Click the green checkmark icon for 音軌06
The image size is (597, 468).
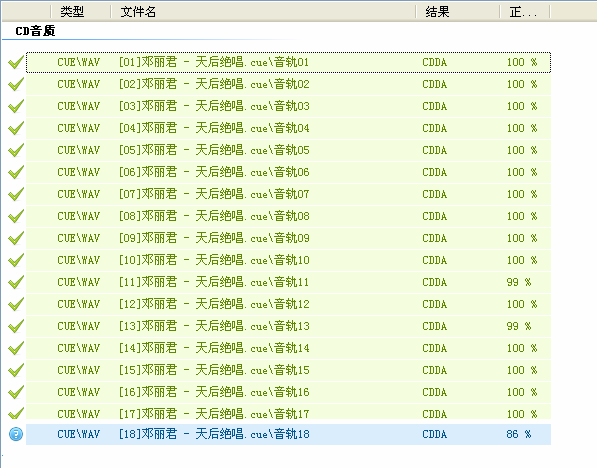coord(16,173)
